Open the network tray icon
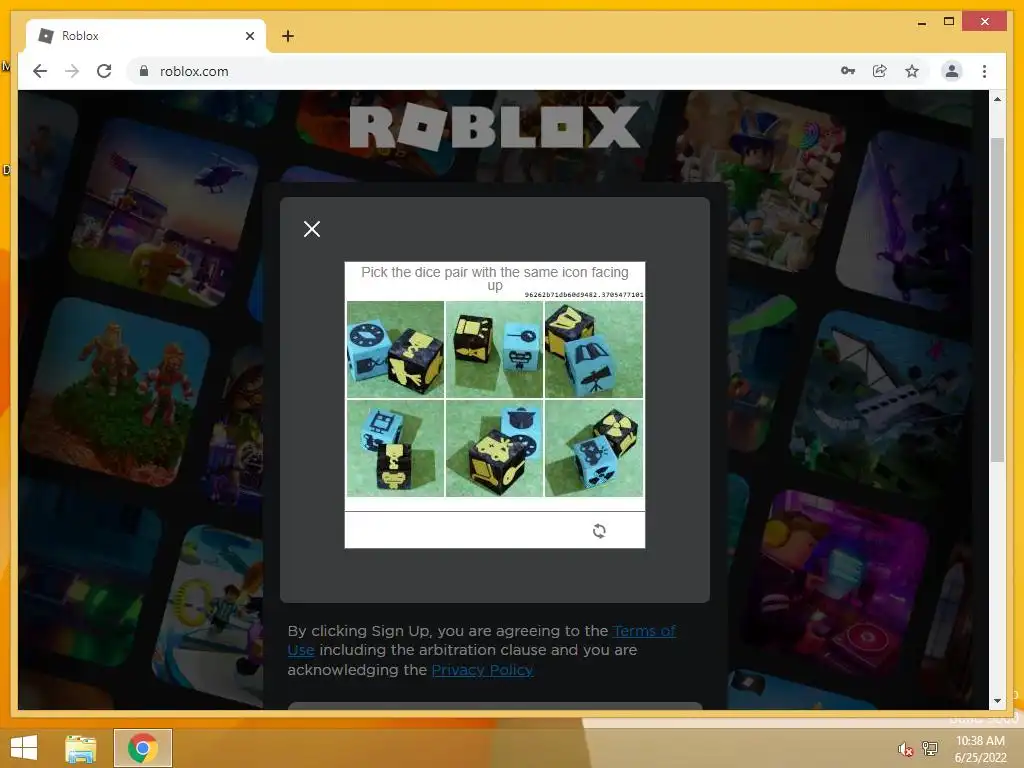Image resolution: width=1024 pixels, height=768 pixels. (x=930, y=748)
